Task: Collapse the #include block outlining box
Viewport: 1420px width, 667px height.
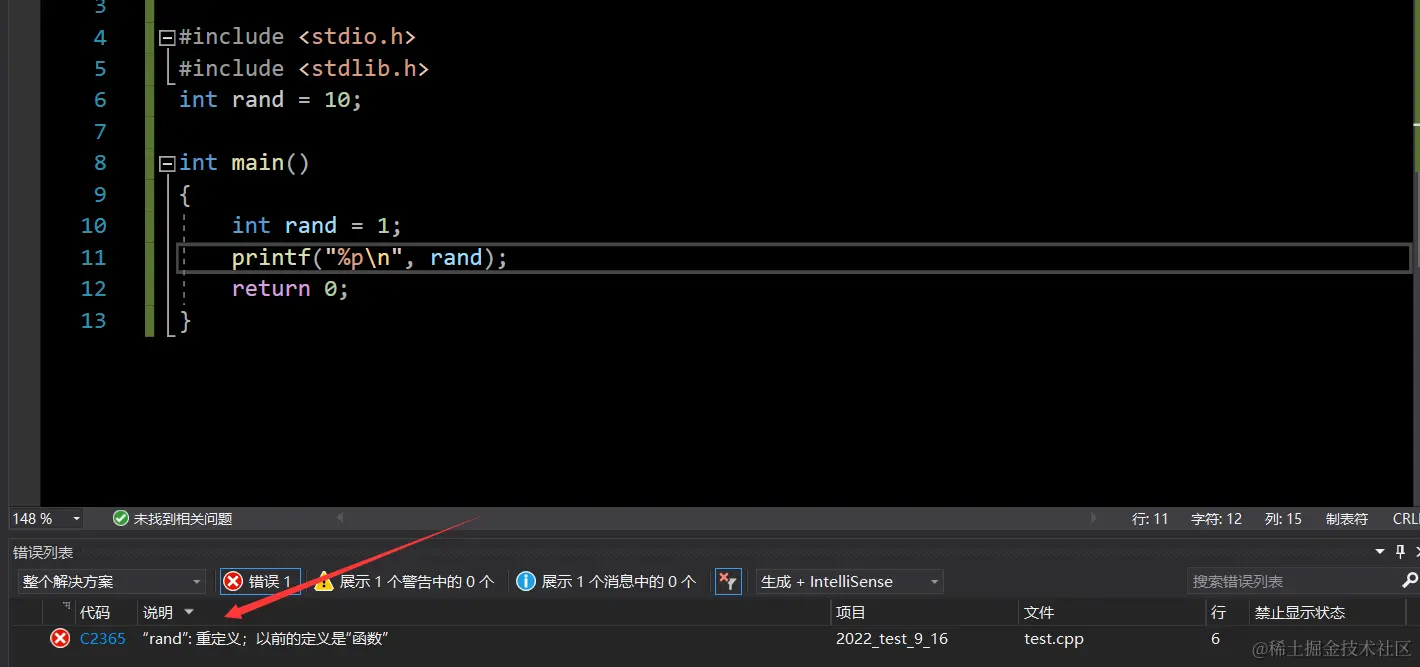Action: (167, 38)
